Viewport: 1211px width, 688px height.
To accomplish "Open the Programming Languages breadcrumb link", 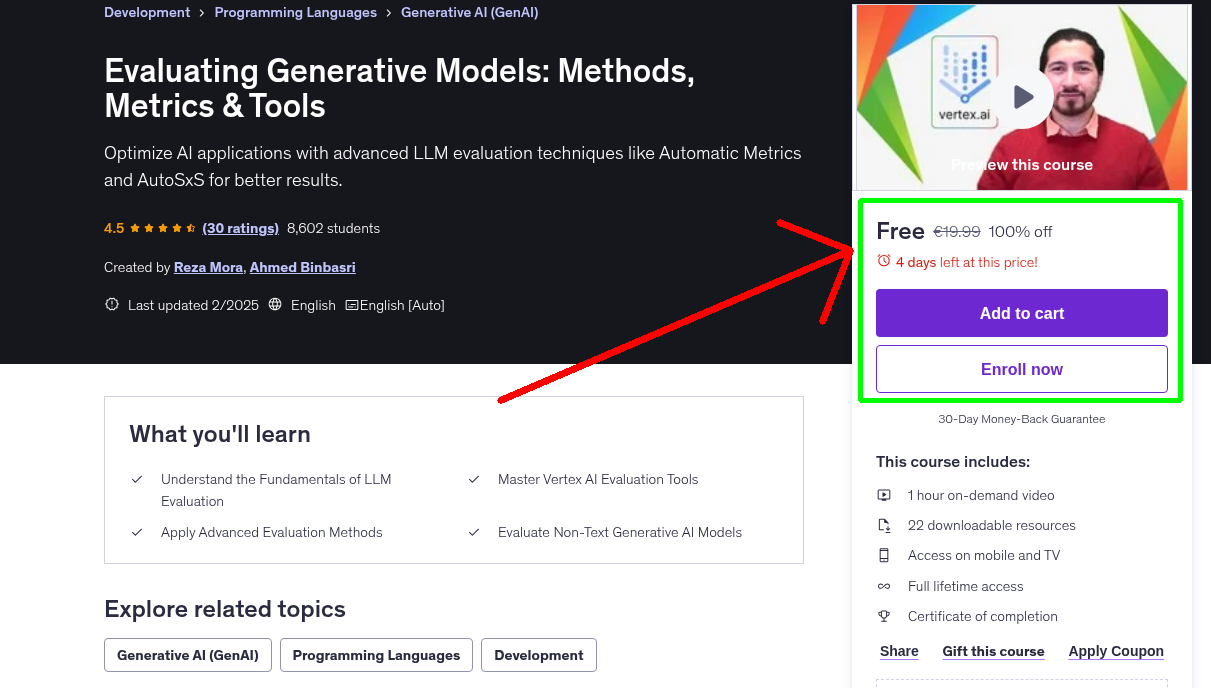I will 296,13.
